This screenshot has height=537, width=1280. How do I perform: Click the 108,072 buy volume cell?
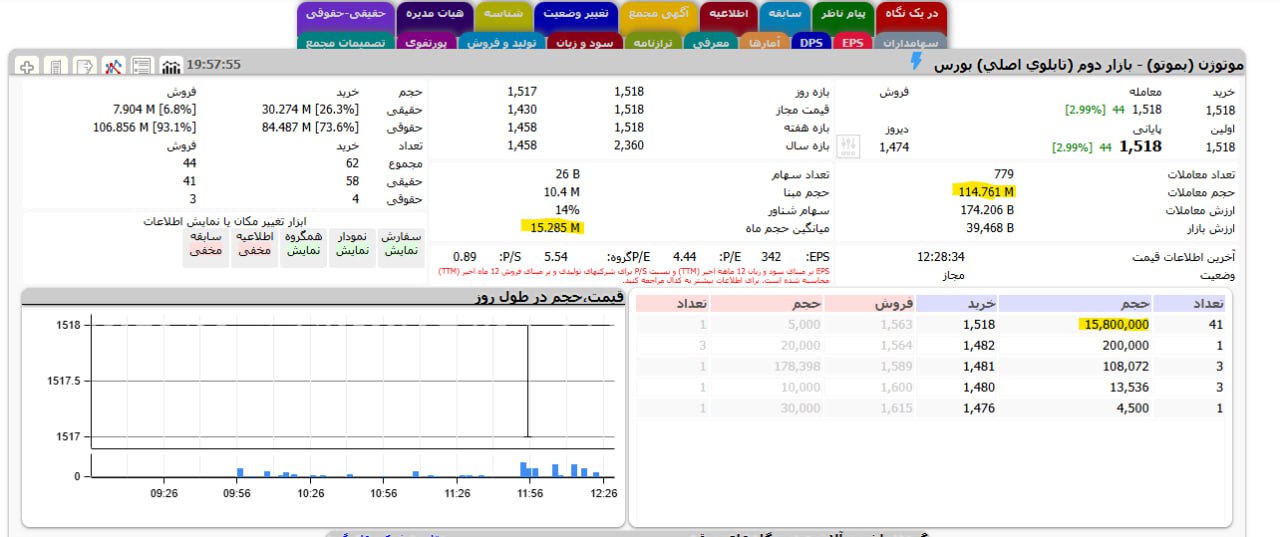click(x=1123, y=366)
